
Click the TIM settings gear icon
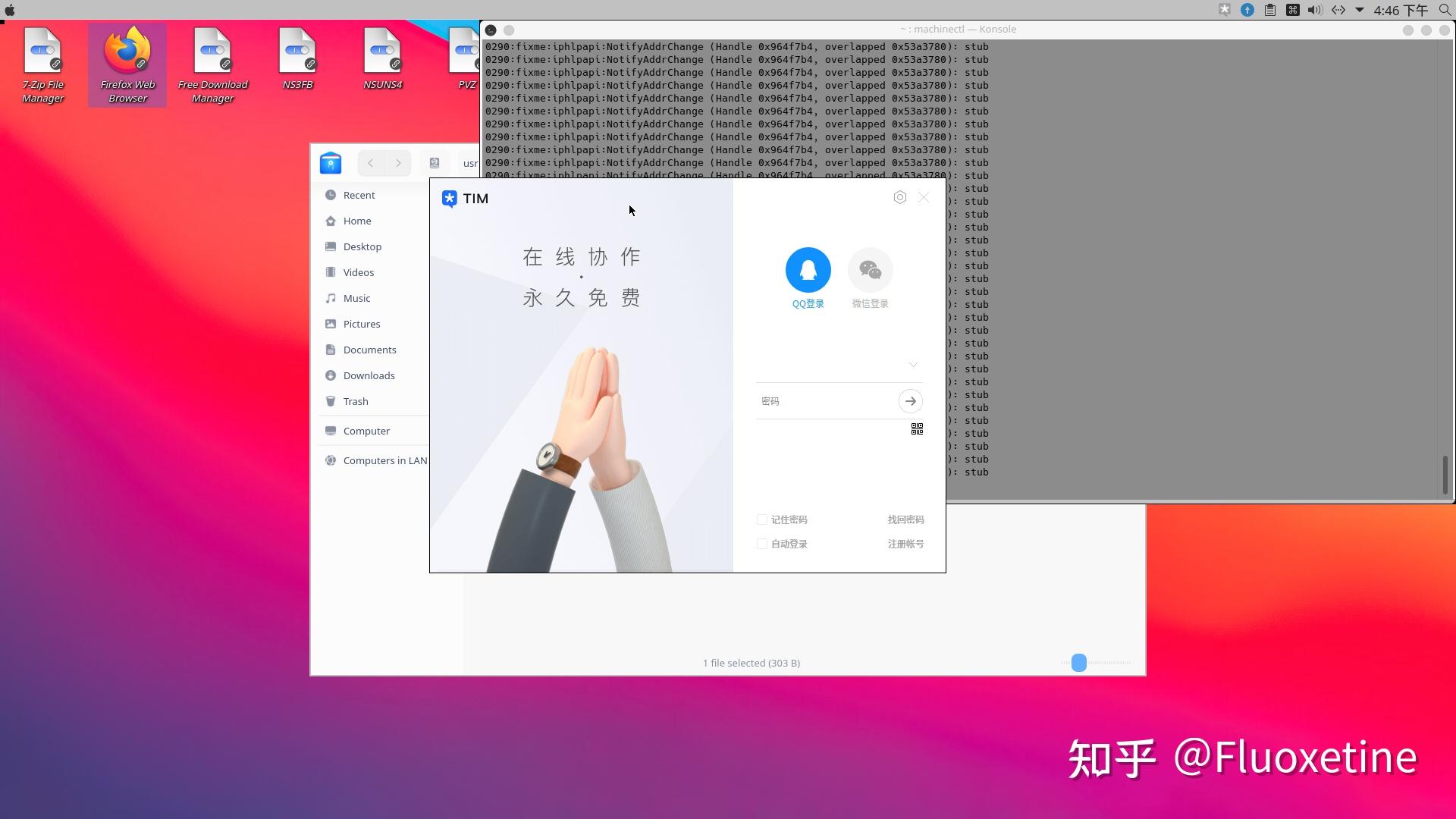900,197
